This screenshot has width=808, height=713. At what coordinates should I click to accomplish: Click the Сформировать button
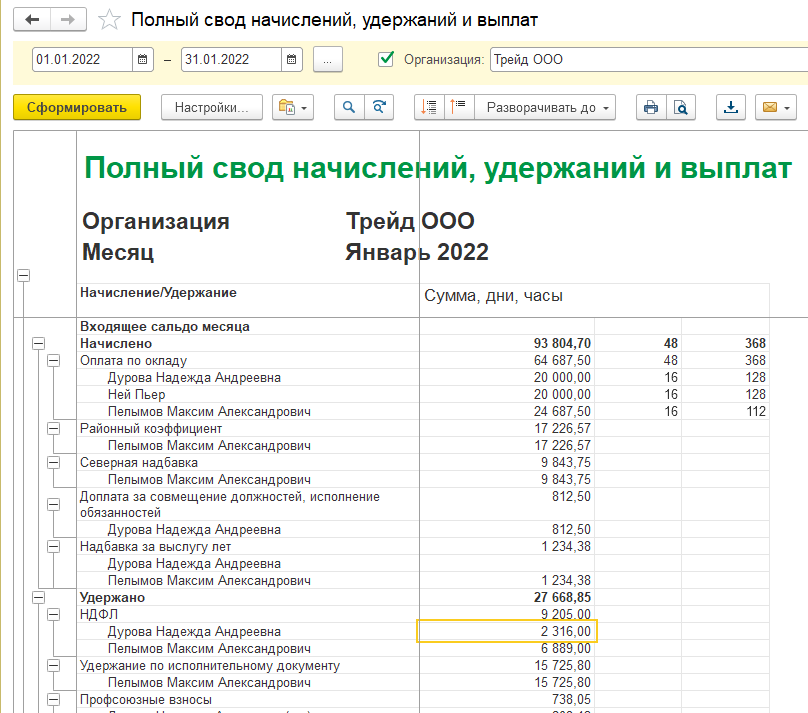(x=77, y=108)
